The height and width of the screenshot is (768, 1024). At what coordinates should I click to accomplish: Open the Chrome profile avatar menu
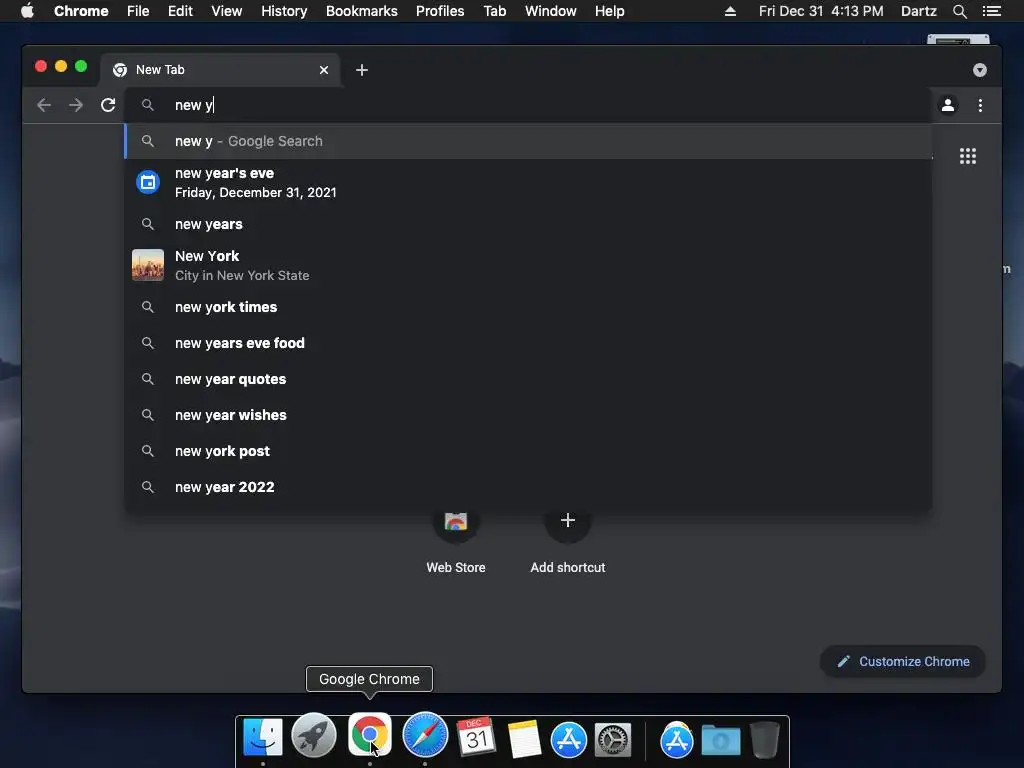[948, 105]
